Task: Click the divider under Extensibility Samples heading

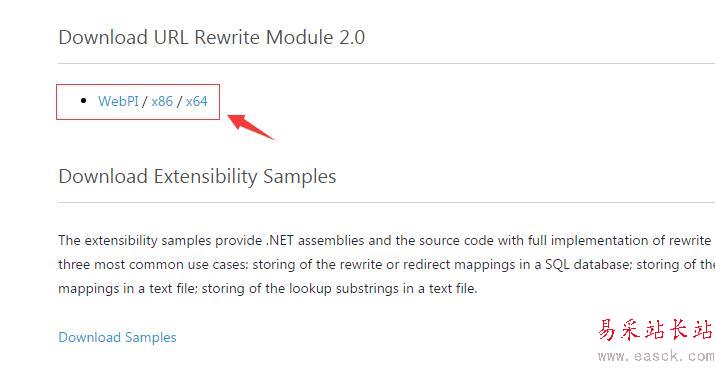Action: pyautogui.click(x=386, y=202)
